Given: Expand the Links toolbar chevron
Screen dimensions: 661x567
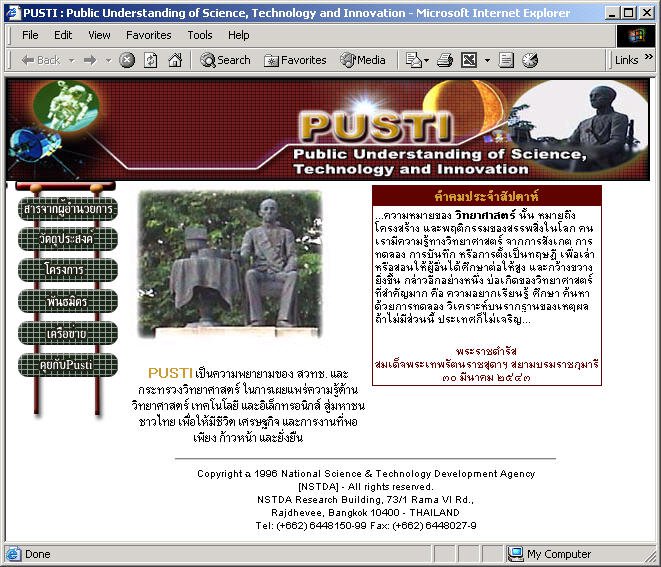Looking at the screenshot, I should point(649,60).
